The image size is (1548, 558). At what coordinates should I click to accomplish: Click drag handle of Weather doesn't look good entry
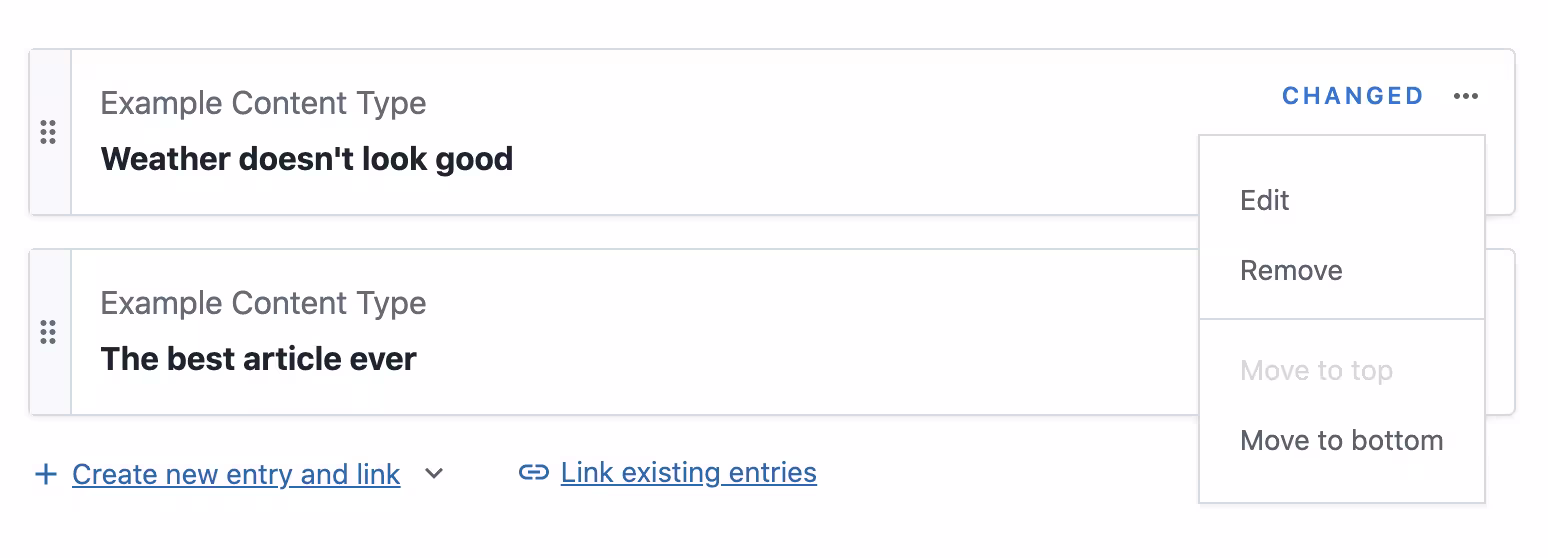tap(48, 132)
